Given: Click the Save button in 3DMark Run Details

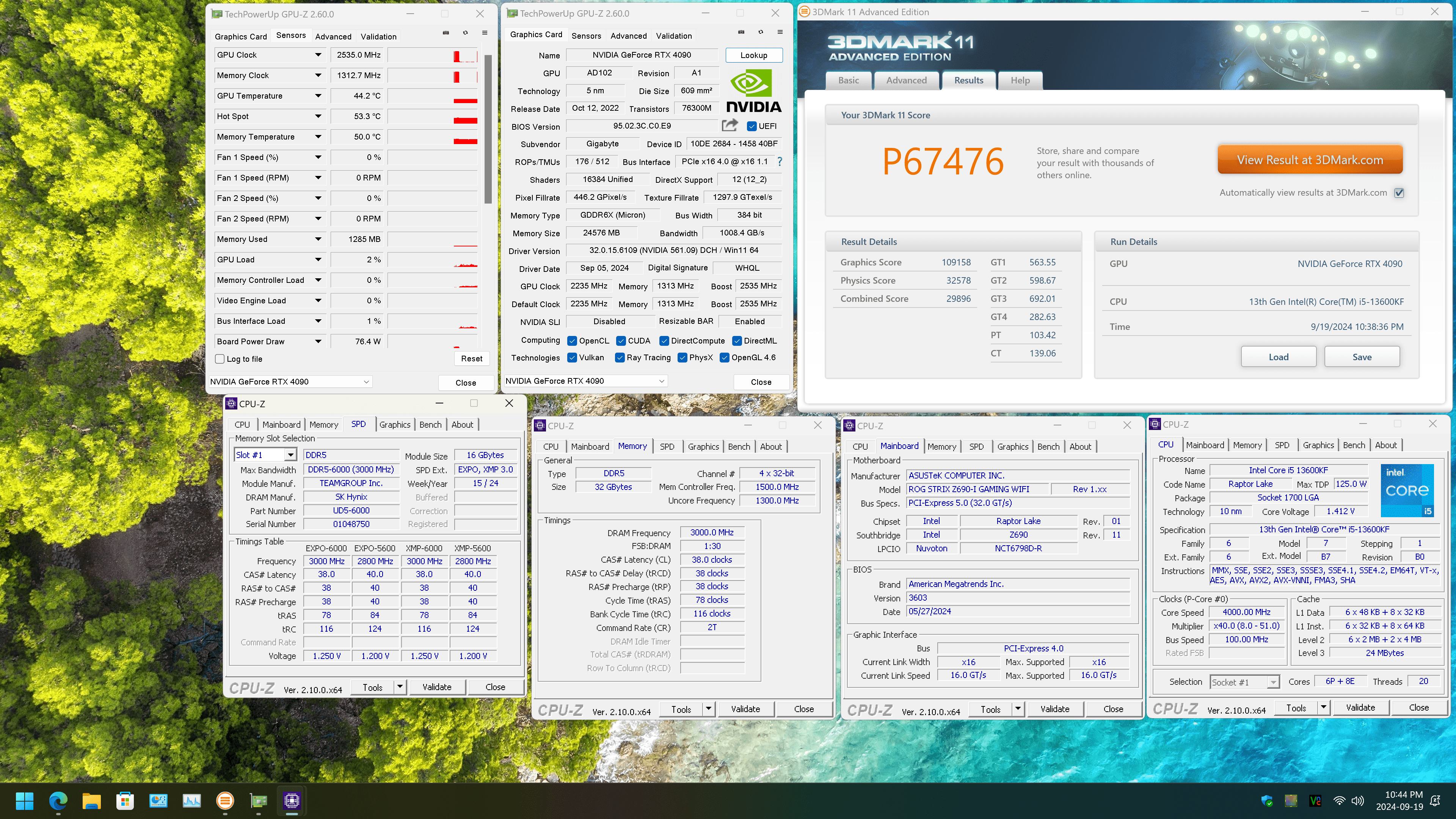Looking at the screenshot, I should click(x=1362, y=357).
